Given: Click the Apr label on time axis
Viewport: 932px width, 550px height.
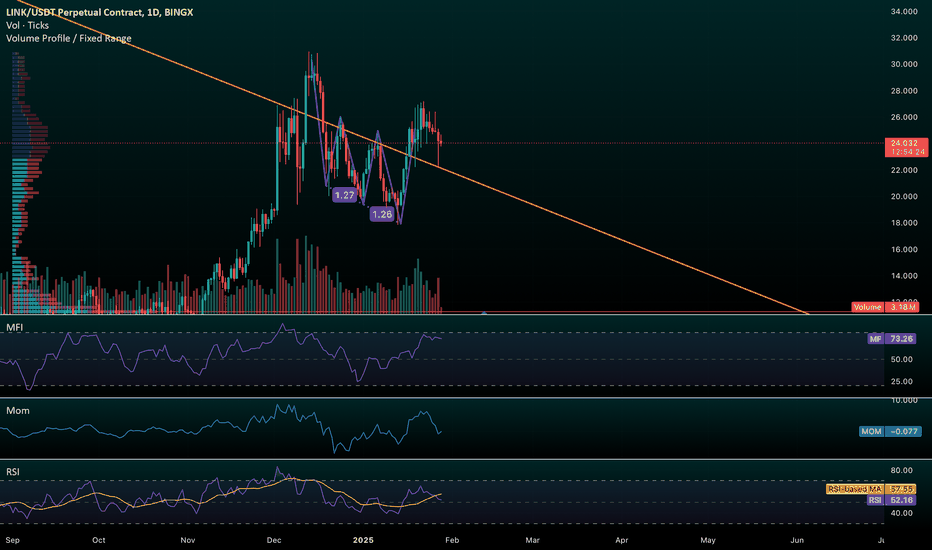Looking at the screenshot, I should point(622,540).
